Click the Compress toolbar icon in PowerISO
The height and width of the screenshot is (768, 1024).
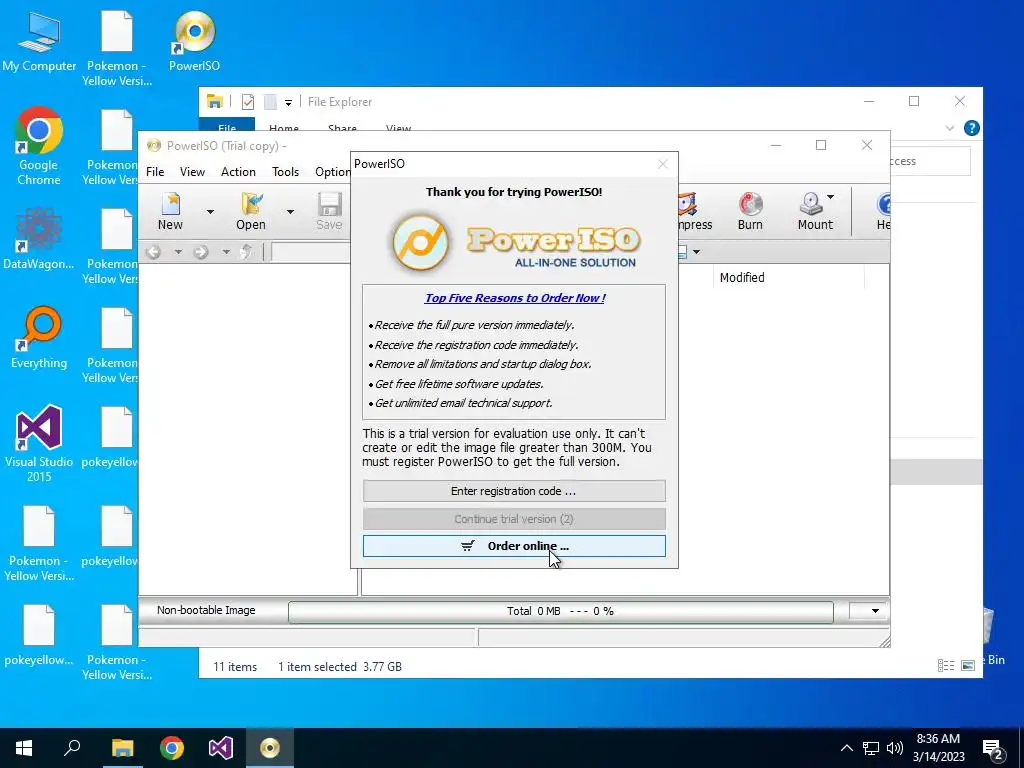point(694,211)
